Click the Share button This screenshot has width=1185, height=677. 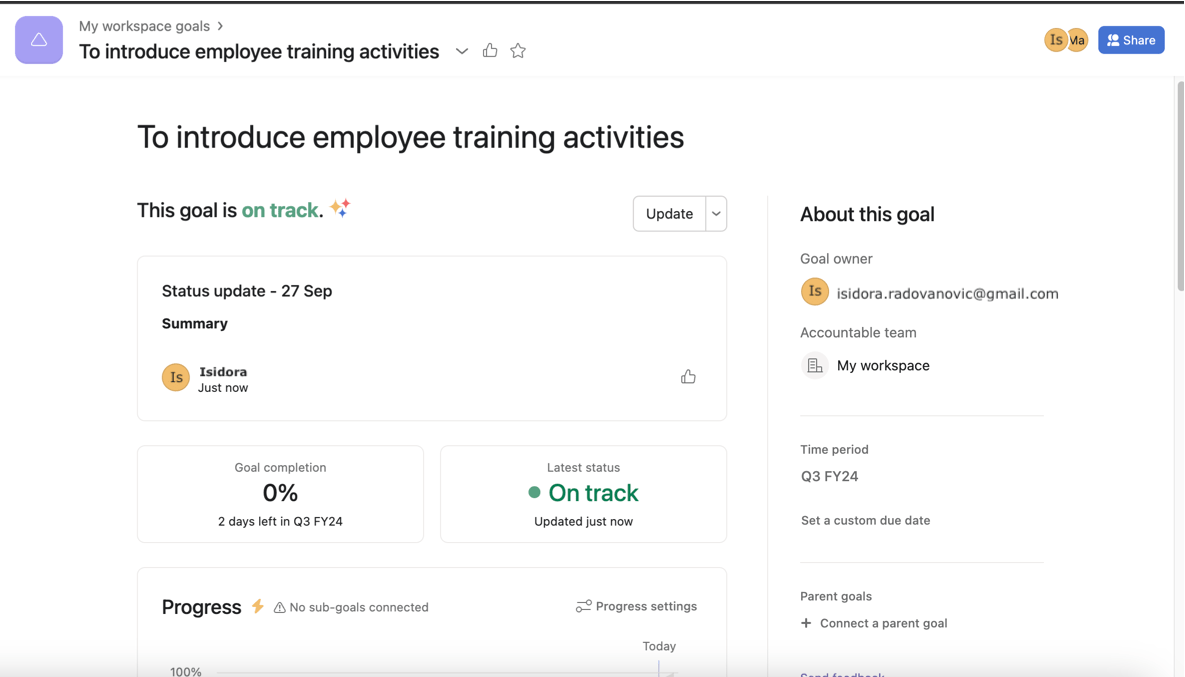(1131, 40)
